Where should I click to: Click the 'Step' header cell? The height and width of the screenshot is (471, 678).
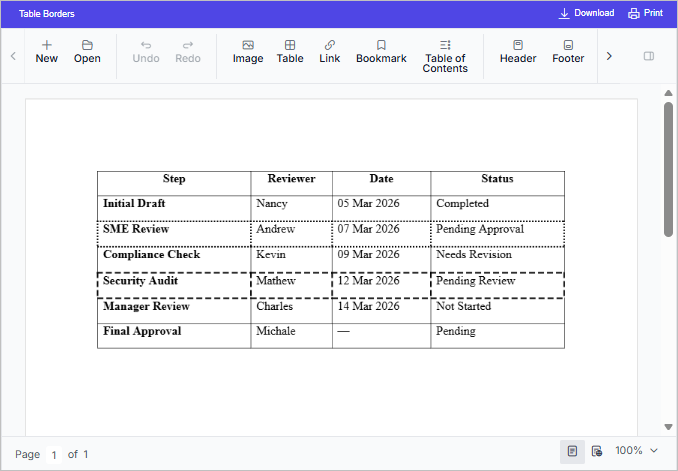tap(174, 183)
